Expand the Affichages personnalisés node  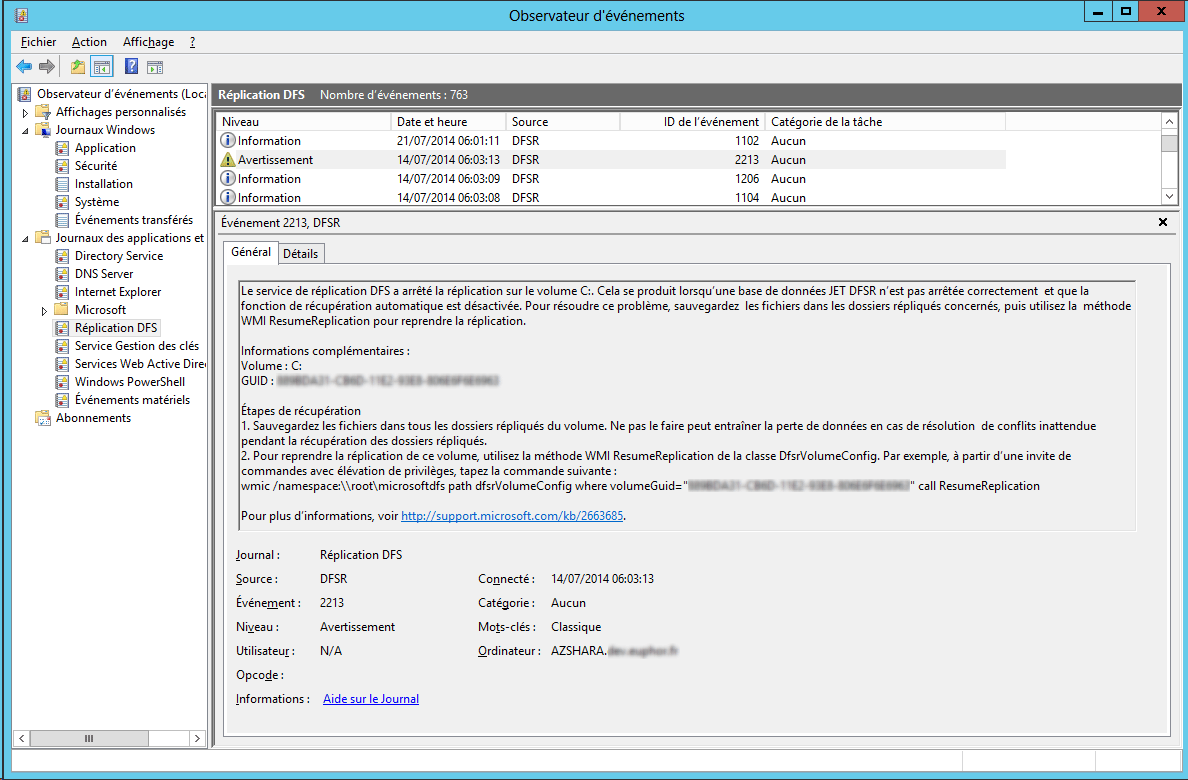tap(26, 113)
